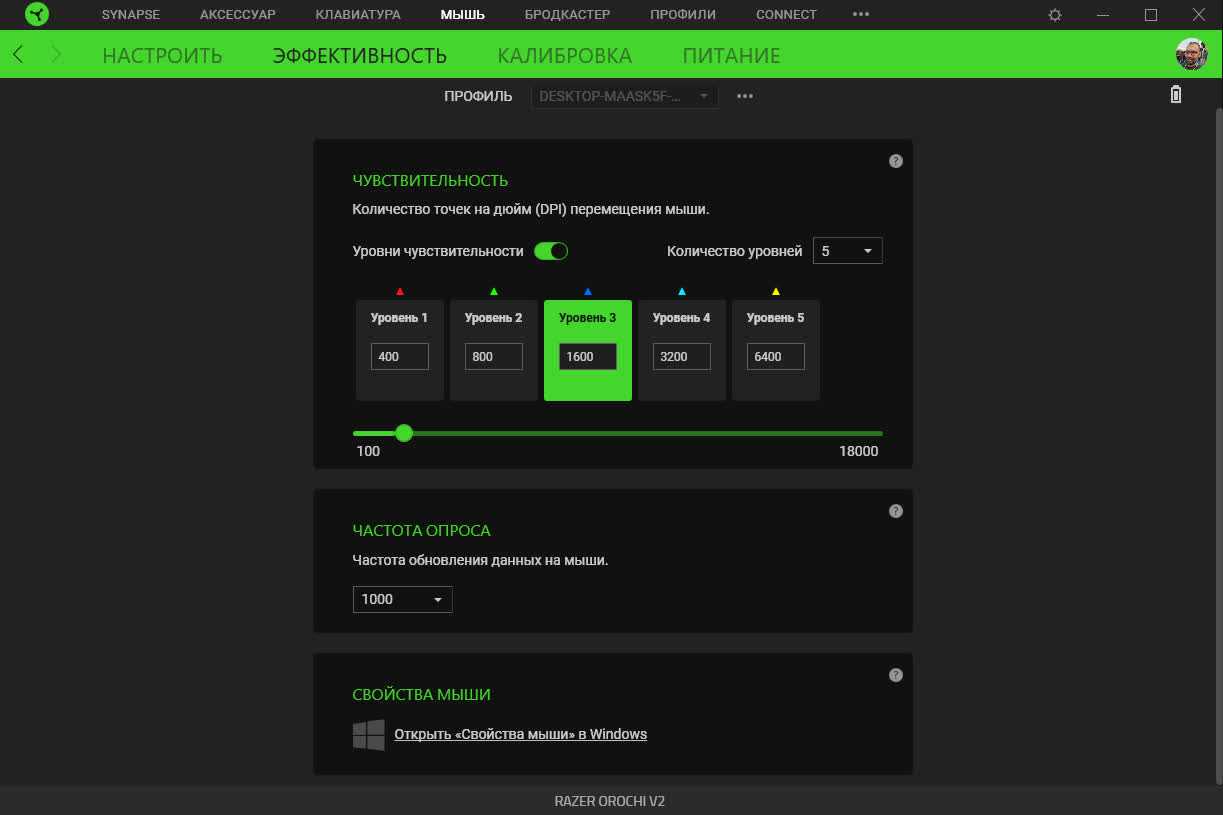This screenshot has width=1223, height=815.
Task: Click the Razer logo icon
Action: point(37,15)
